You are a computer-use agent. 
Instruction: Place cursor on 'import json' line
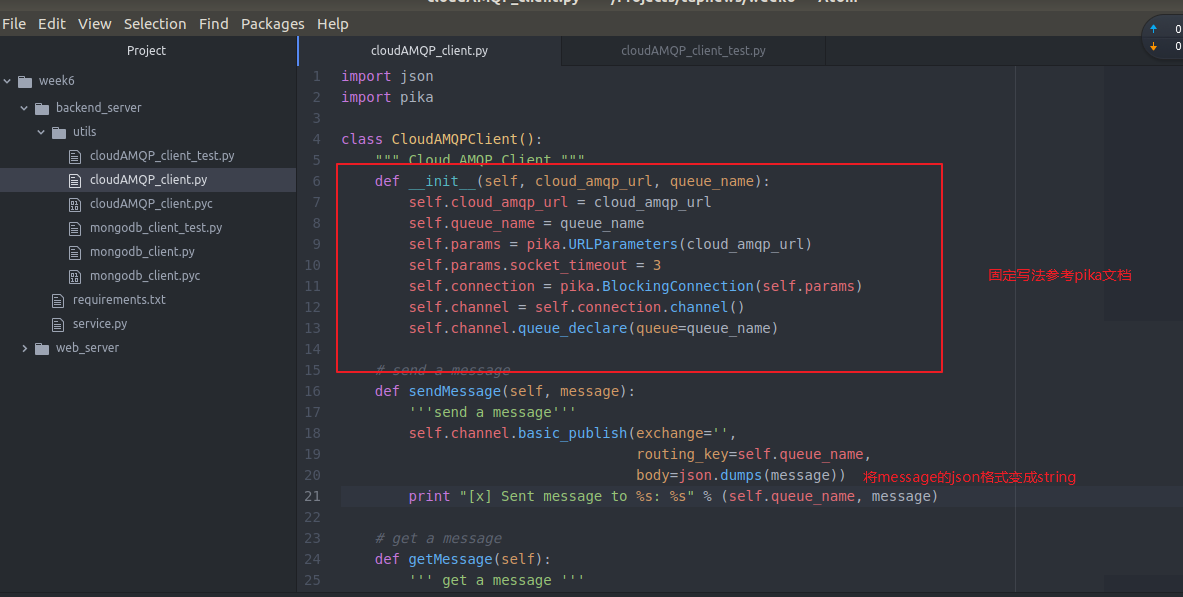coord(387,76)
